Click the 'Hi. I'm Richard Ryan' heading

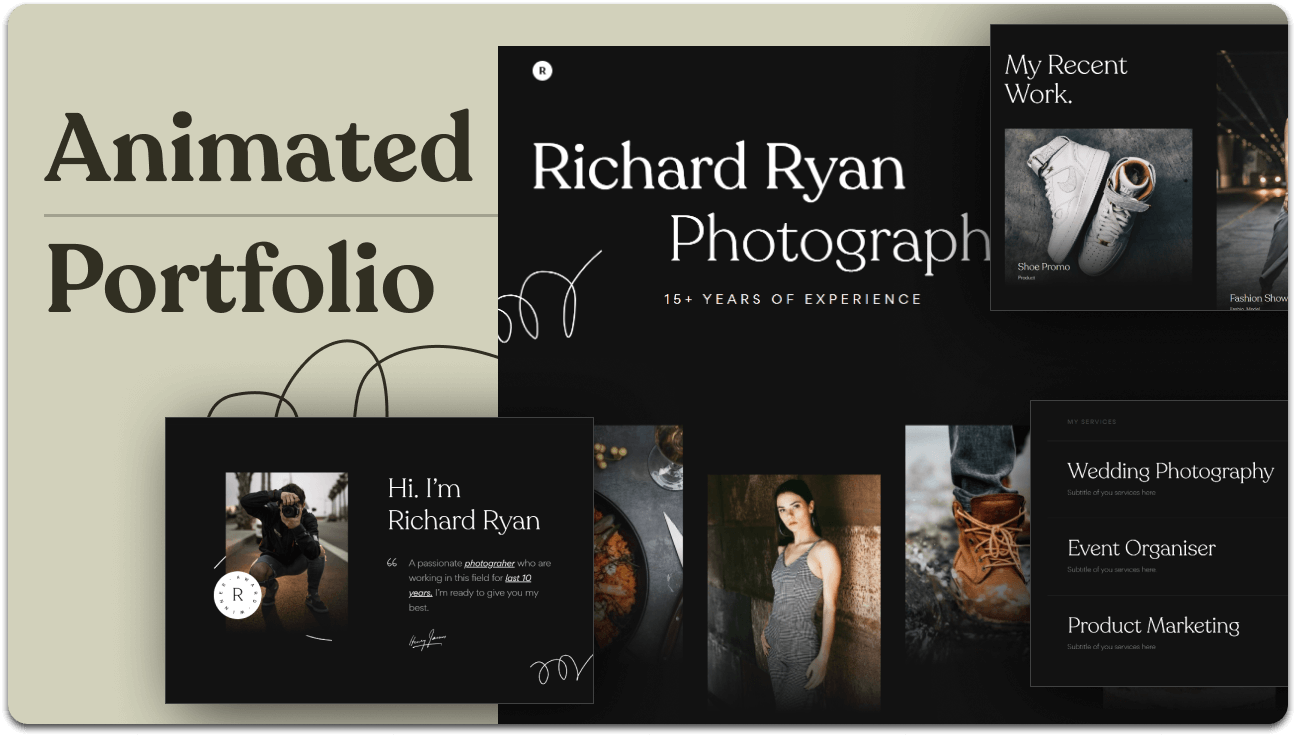click(463, 504)
